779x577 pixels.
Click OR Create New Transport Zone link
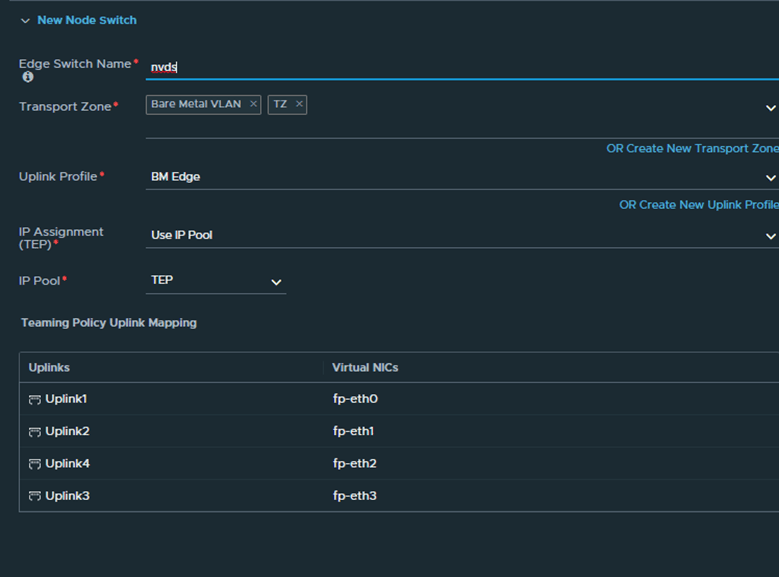pos(692,148)
